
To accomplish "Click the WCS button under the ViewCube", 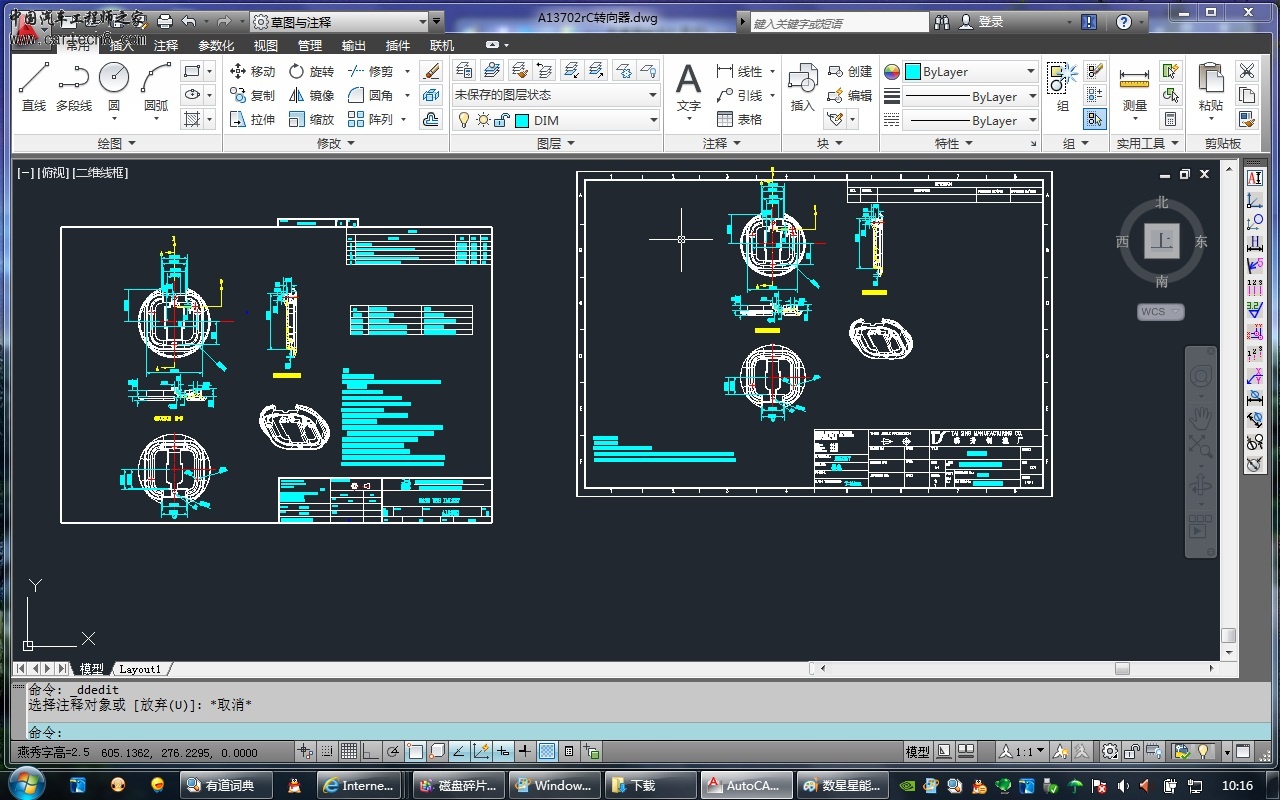I will (1161, 312).
